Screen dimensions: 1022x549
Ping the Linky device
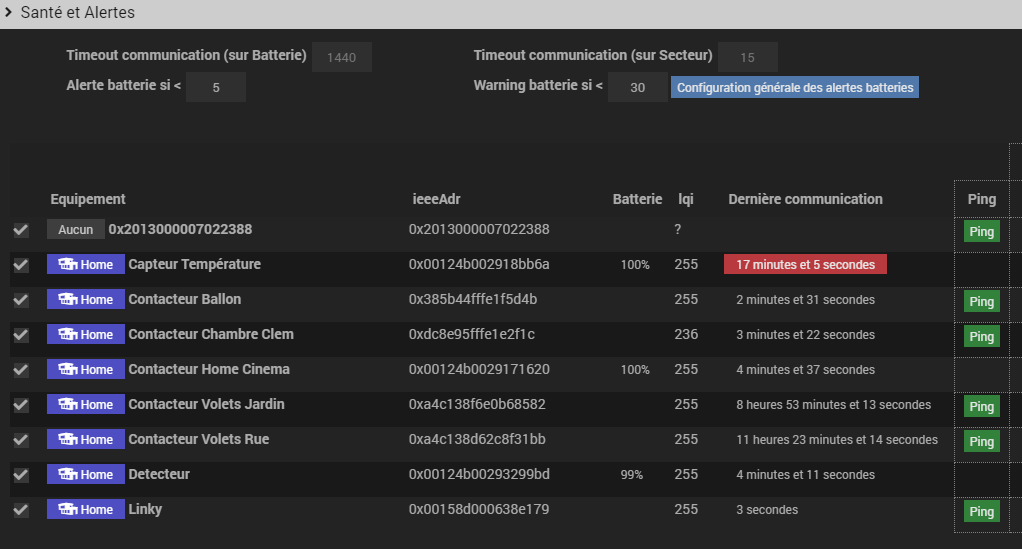(x=981, y=511)
